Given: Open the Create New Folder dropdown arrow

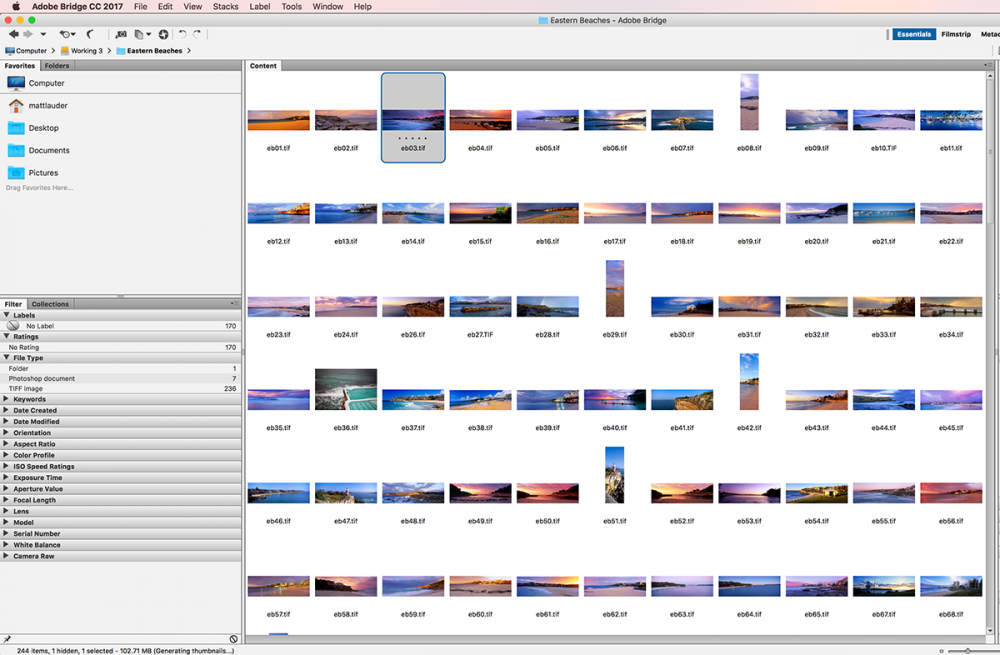Looking at the screenshot, I should click(148, 33).
